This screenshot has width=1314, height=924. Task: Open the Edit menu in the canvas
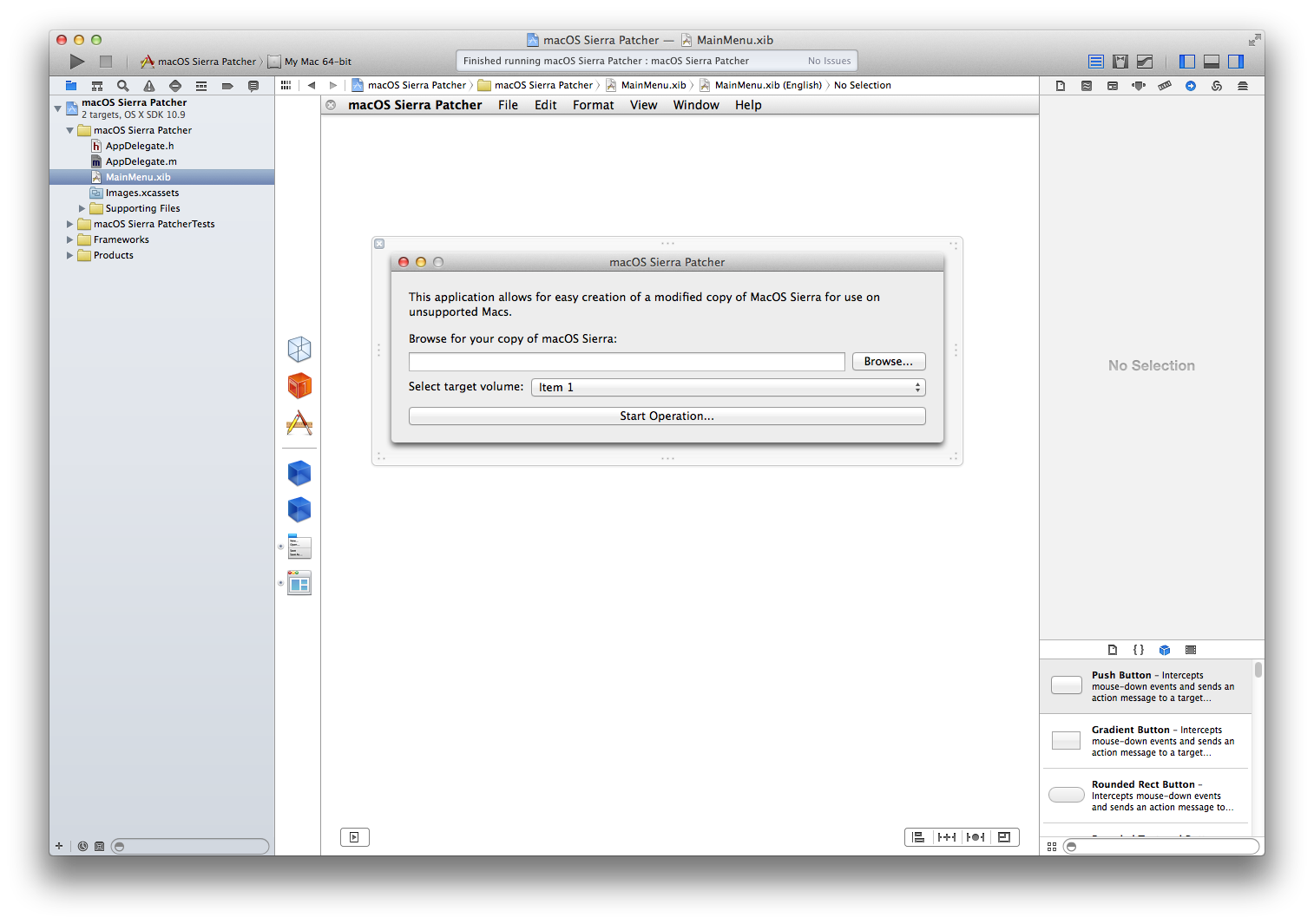pyautogui.click(x=546, y=105)
